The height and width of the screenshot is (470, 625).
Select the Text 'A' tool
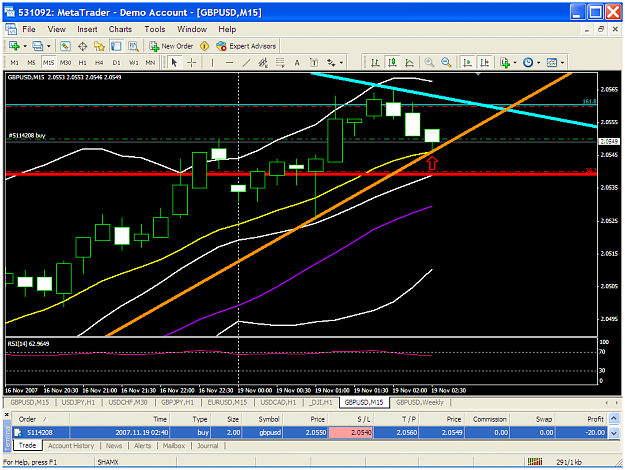pos(297,63)
